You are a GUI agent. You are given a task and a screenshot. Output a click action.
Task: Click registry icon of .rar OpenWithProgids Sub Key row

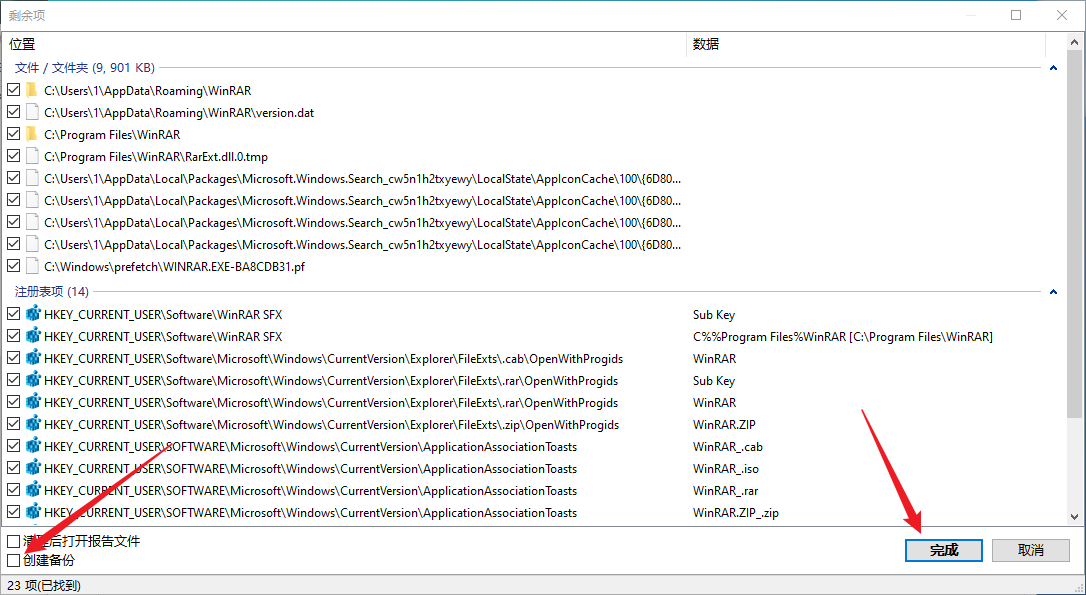coord(33,381)
